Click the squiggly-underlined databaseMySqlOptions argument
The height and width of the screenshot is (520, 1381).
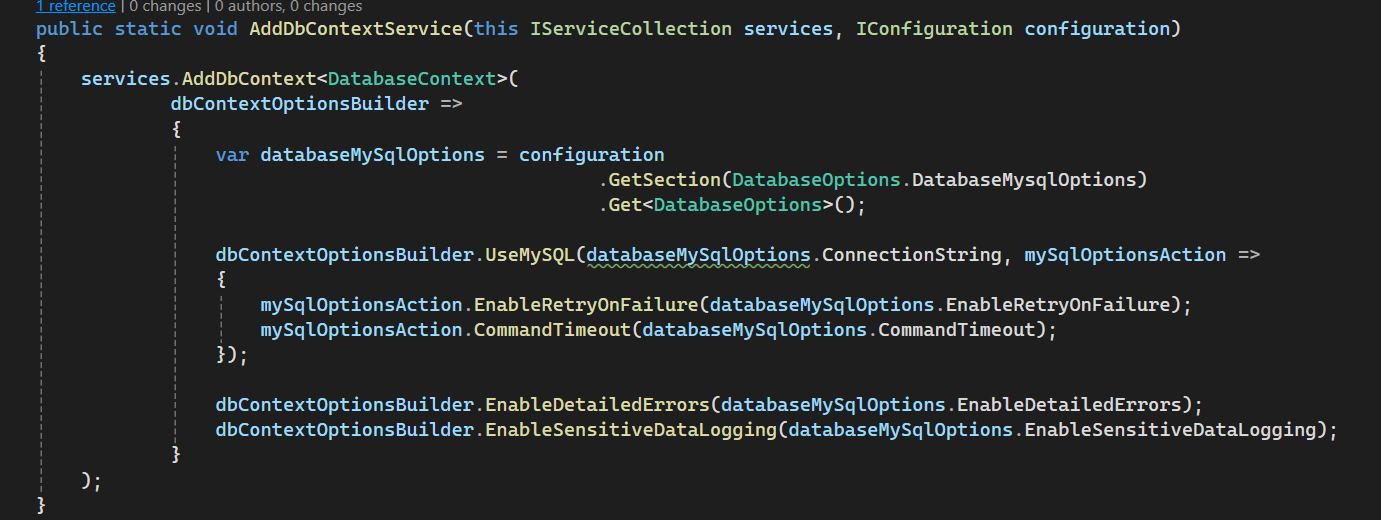pyautogui.click(x=698, y=255)
